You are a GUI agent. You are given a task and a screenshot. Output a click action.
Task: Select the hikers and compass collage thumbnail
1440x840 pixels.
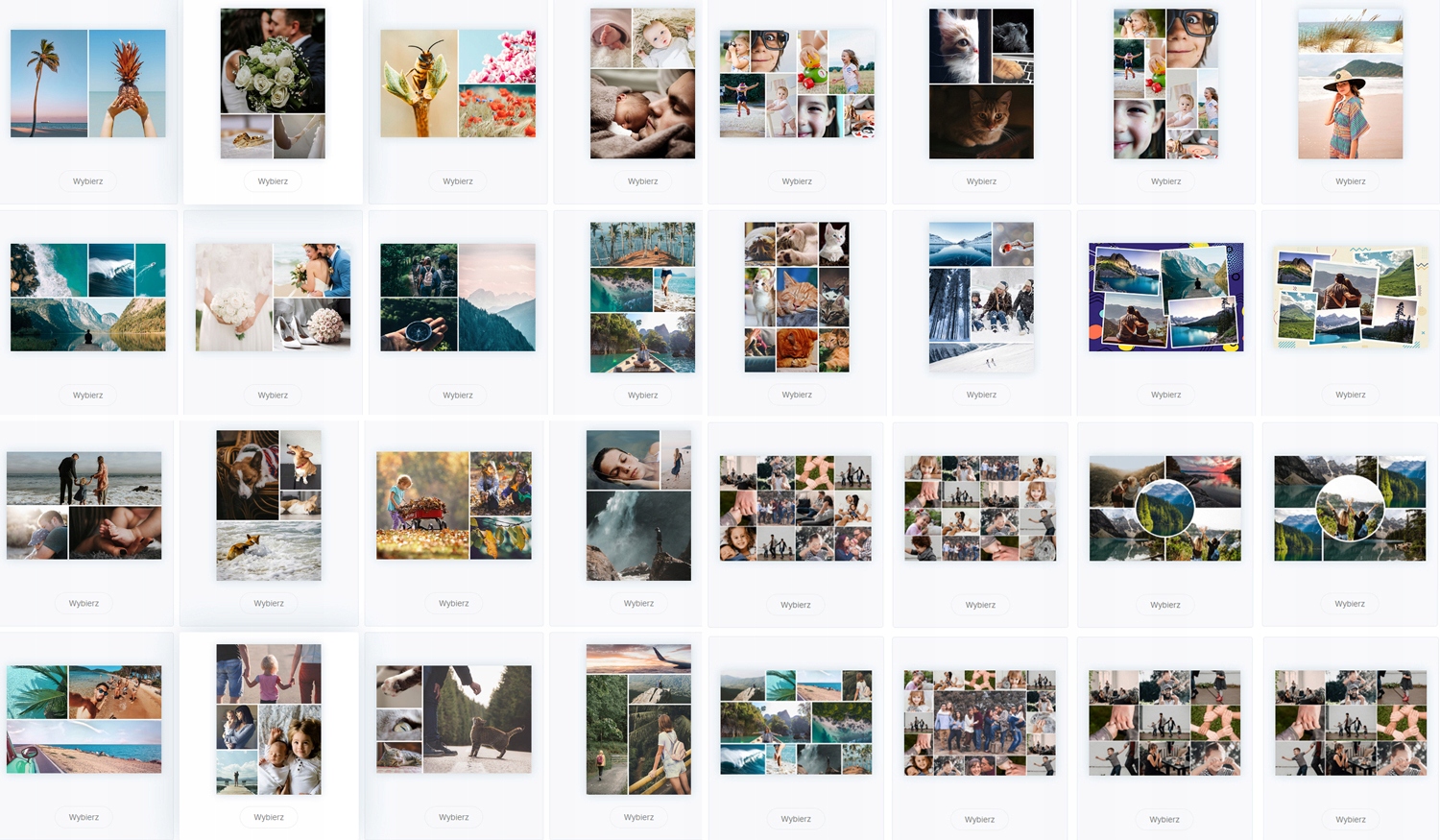pos(458,298)
